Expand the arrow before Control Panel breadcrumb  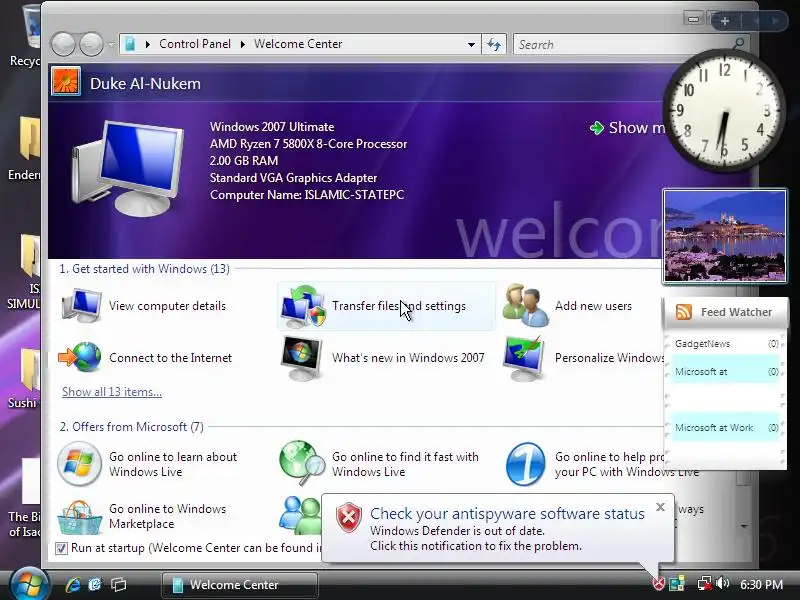(147, 44)
